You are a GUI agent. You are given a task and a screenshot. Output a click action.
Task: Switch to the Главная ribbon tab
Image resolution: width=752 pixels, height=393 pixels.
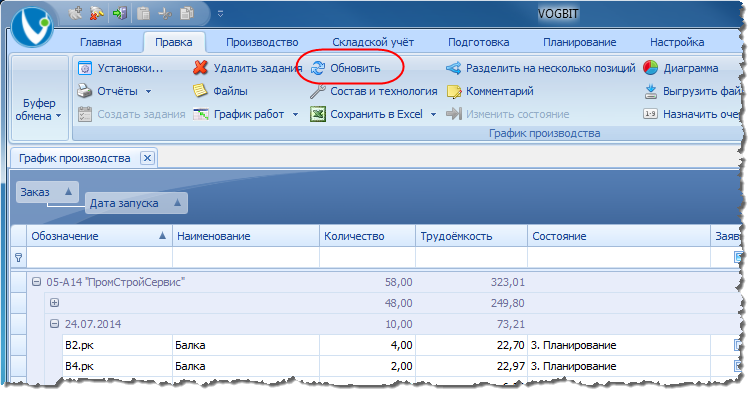(x=101, y=42)
